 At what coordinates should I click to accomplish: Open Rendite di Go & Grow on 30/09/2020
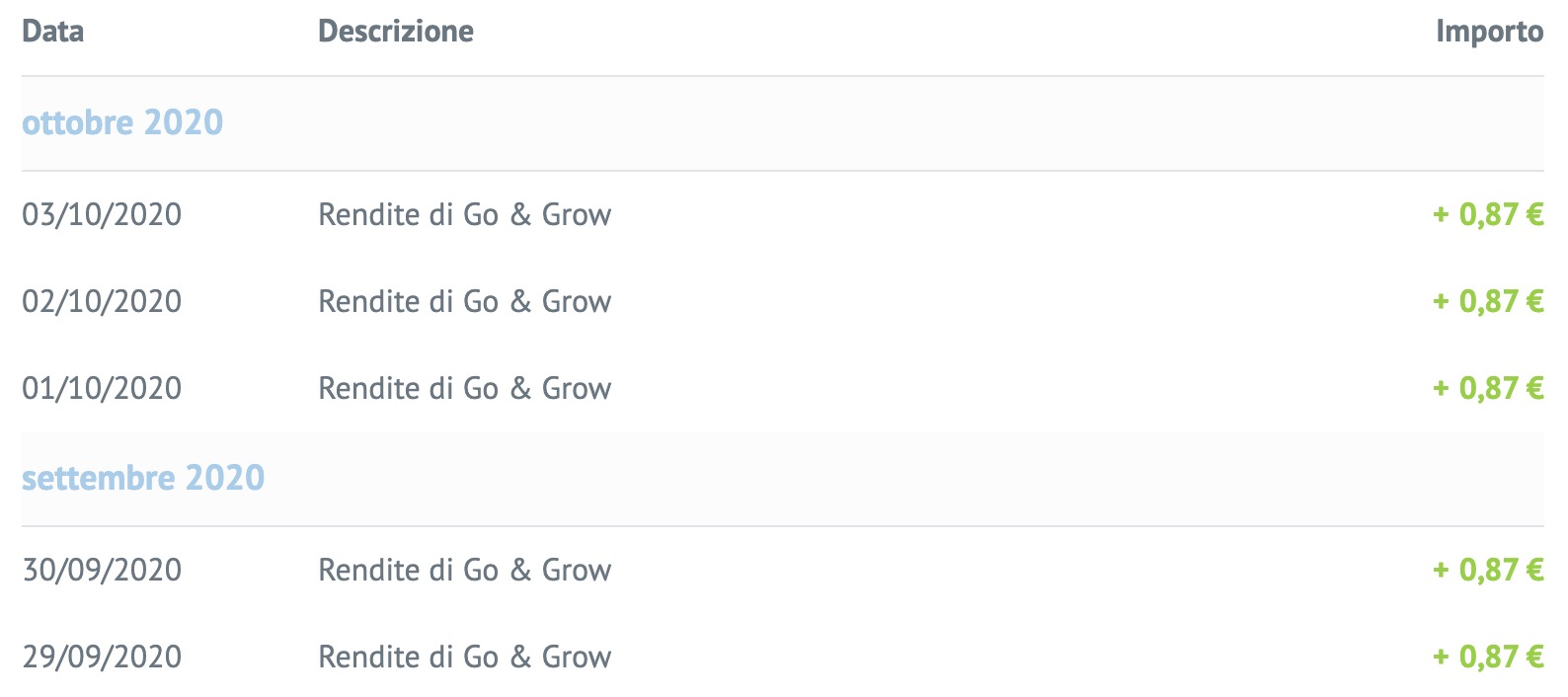[464, 570]
